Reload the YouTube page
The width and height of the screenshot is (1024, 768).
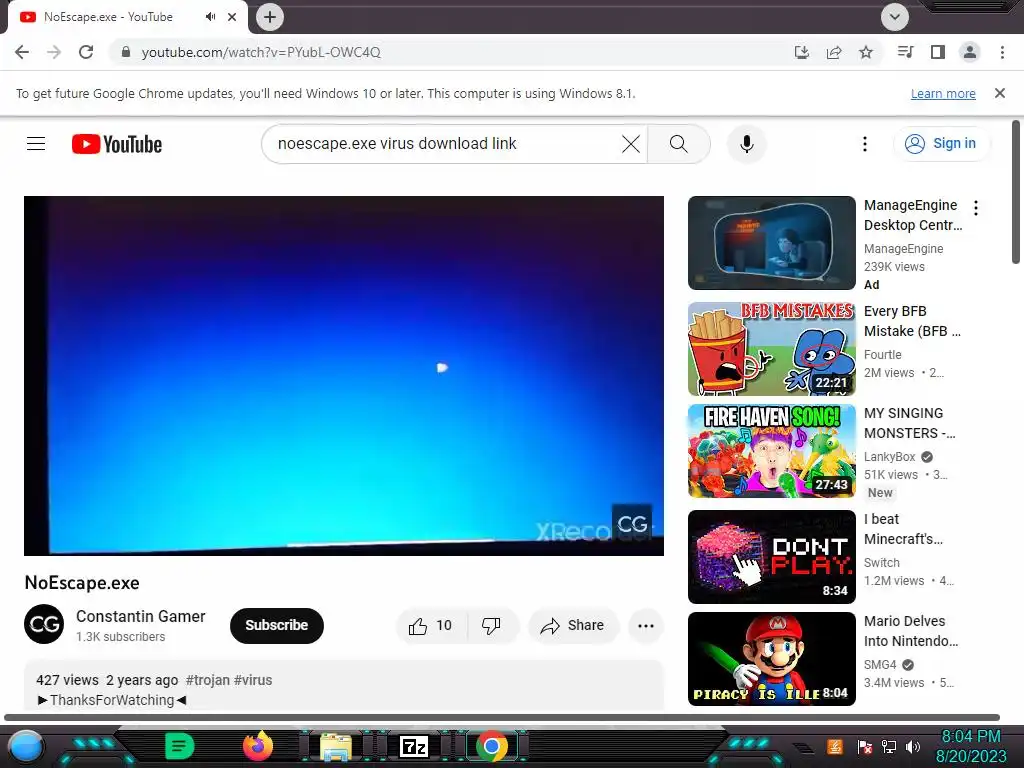(86, 52)
